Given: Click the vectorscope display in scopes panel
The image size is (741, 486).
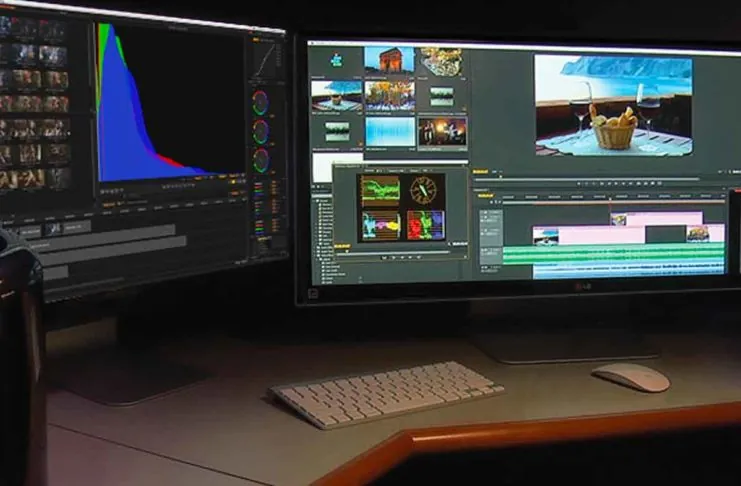Looking at the screenshot, I should [423, 190].
